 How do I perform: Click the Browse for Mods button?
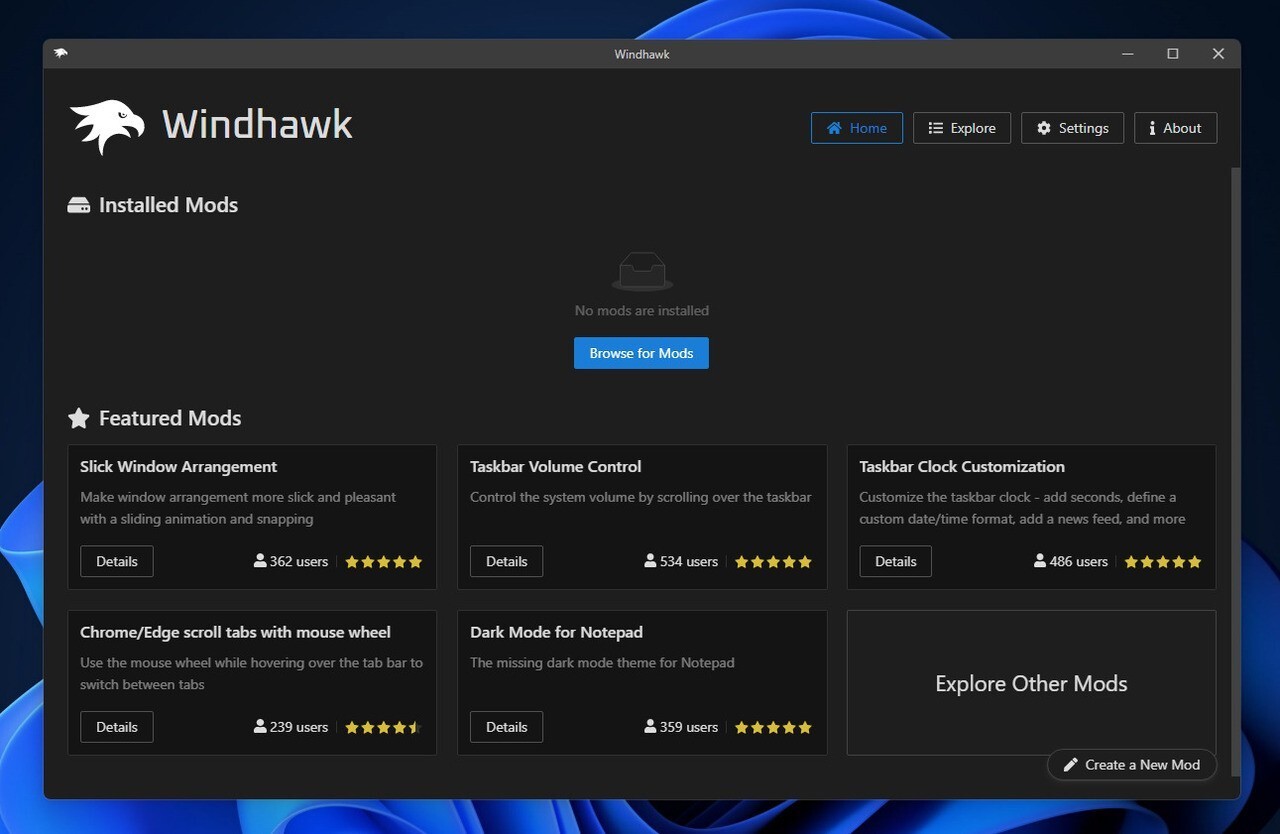click(641, 353)
